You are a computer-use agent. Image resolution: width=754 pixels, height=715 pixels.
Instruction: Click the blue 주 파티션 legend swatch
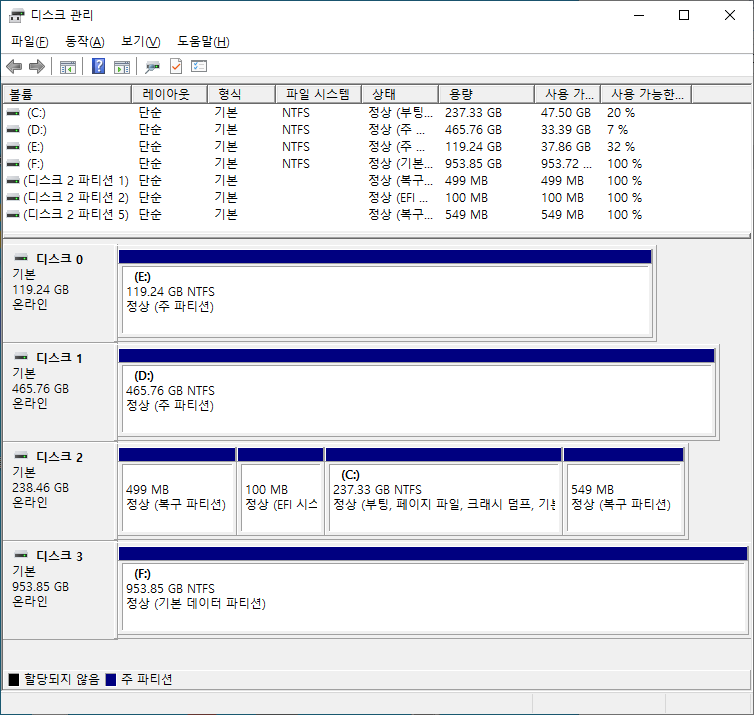click(x=111, y=679)
